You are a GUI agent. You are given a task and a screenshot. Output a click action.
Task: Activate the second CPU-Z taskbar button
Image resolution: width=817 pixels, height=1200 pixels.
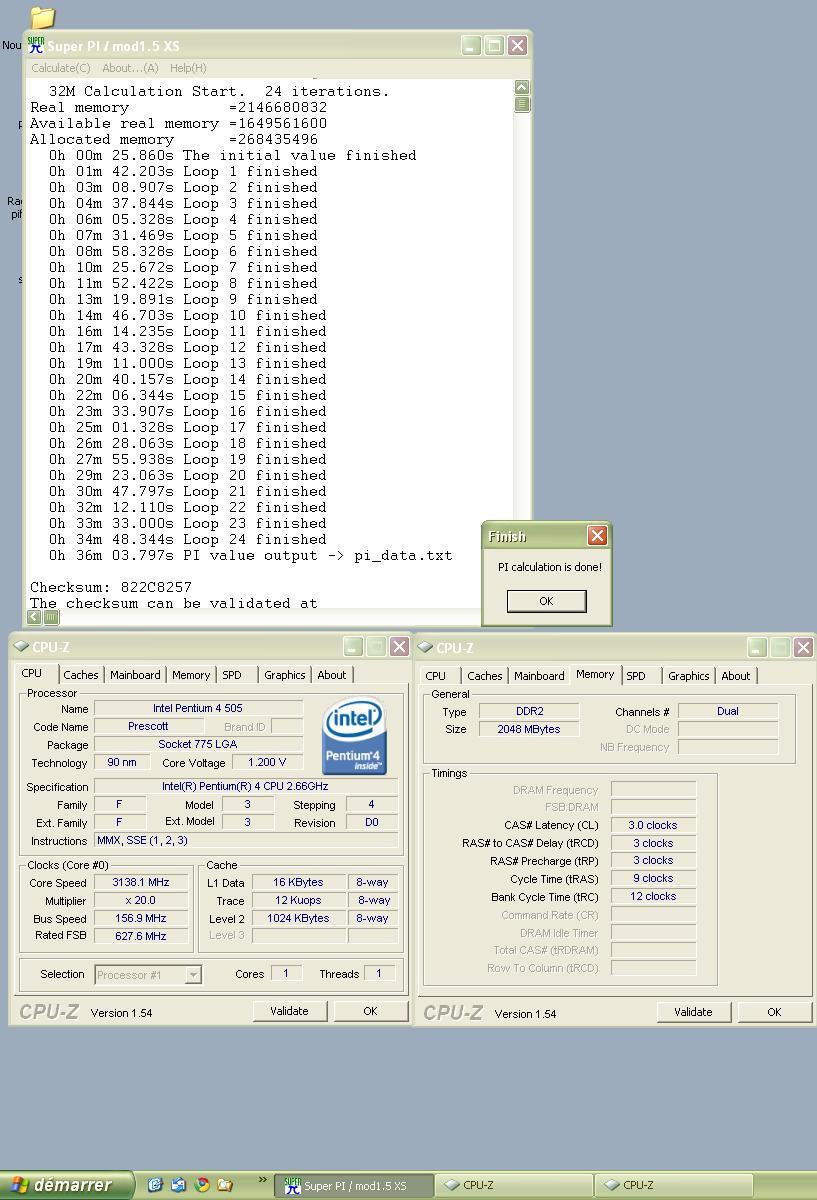pos(674,1186)
